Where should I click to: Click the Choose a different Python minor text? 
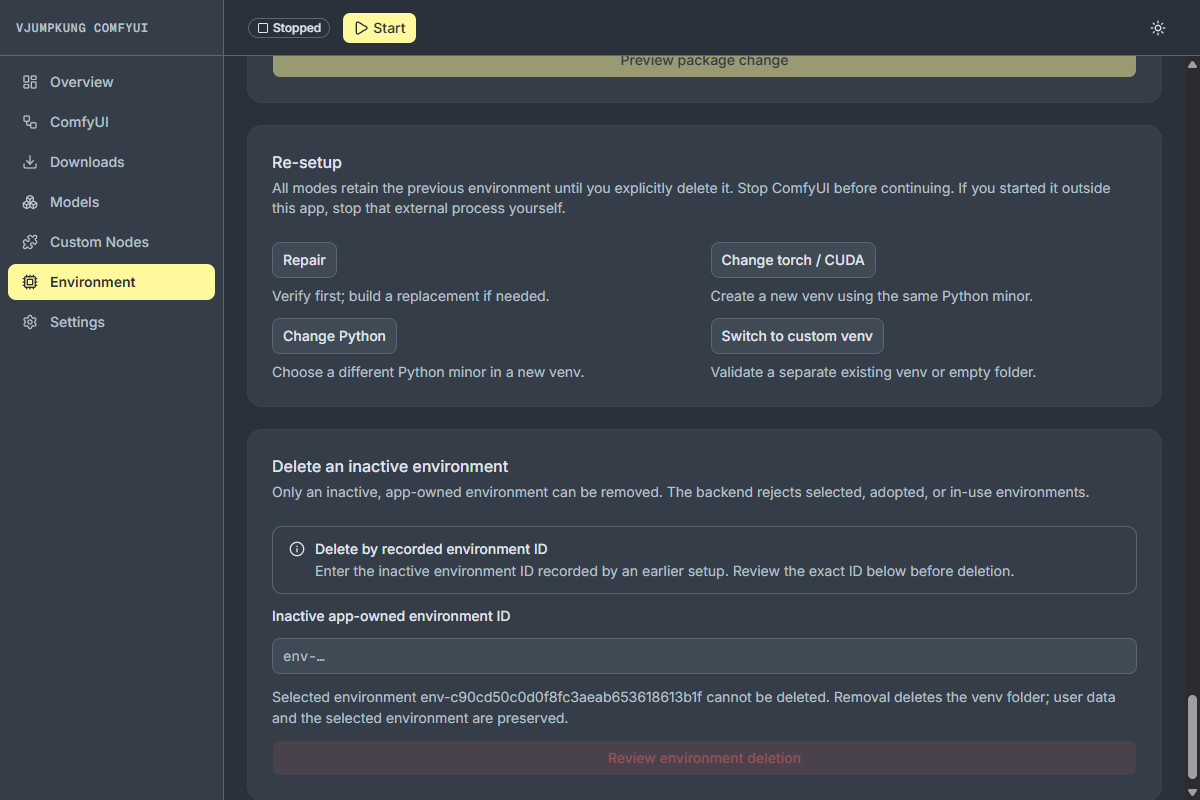428,372
